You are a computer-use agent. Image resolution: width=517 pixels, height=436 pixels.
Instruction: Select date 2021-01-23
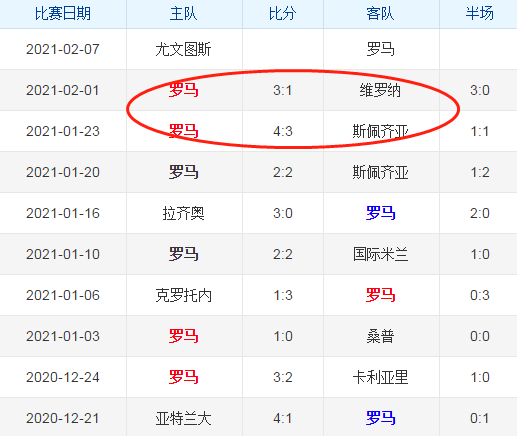point(63,131)
